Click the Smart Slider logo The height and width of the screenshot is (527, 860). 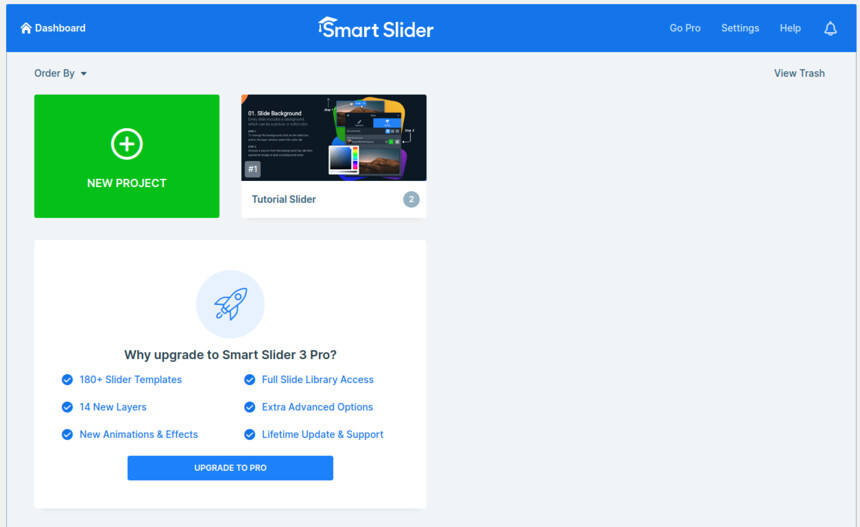tap(376, 28)
